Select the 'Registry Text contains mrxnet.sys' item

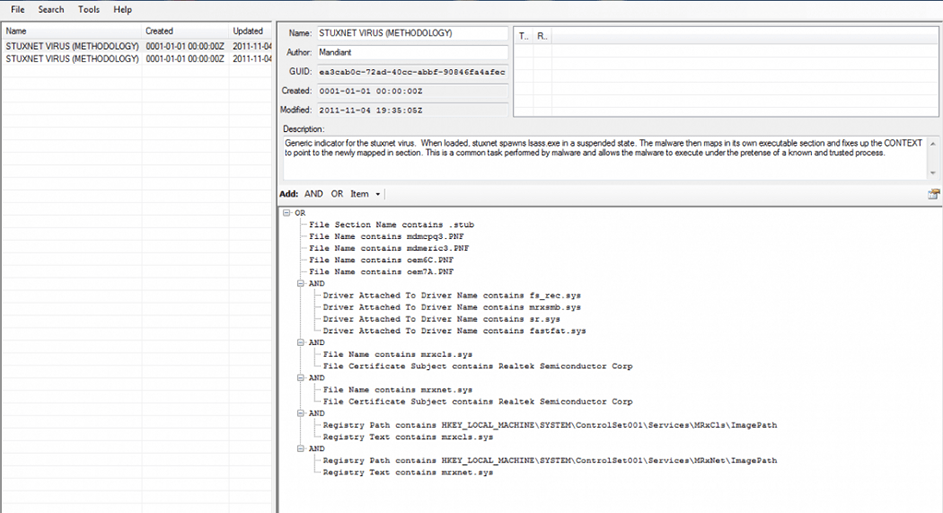(409, 472)
